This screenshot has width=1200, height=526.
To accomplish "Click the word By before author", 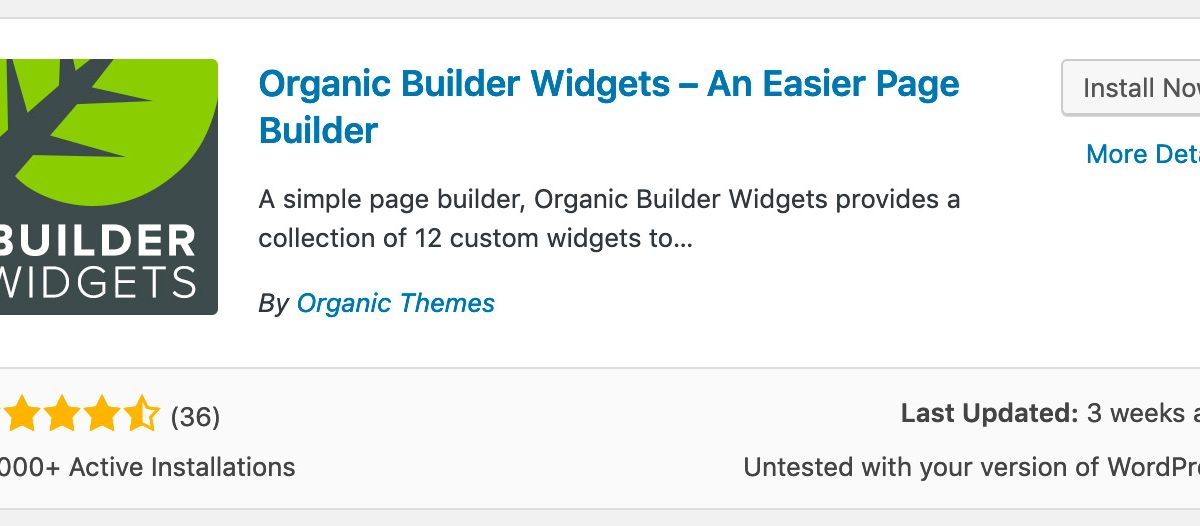I will (274, 304).
